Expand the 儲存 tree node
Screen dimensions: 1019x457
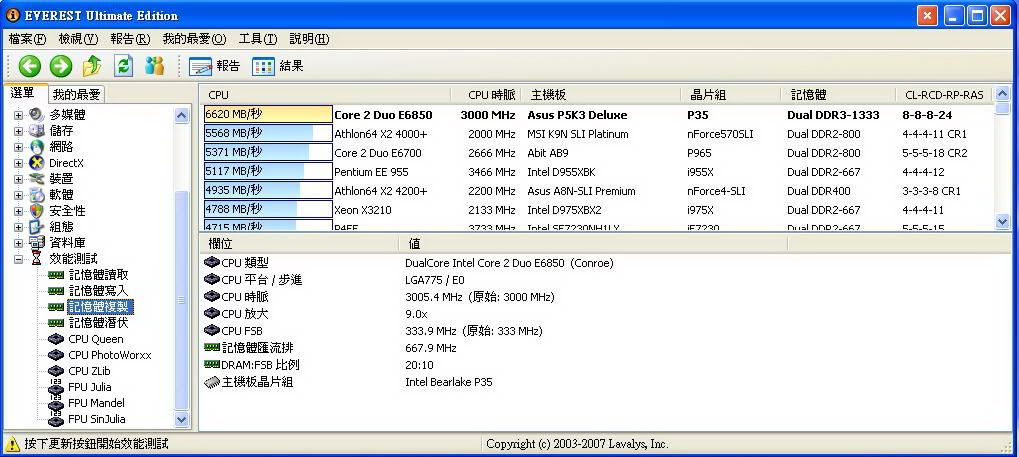coord(18,131)
